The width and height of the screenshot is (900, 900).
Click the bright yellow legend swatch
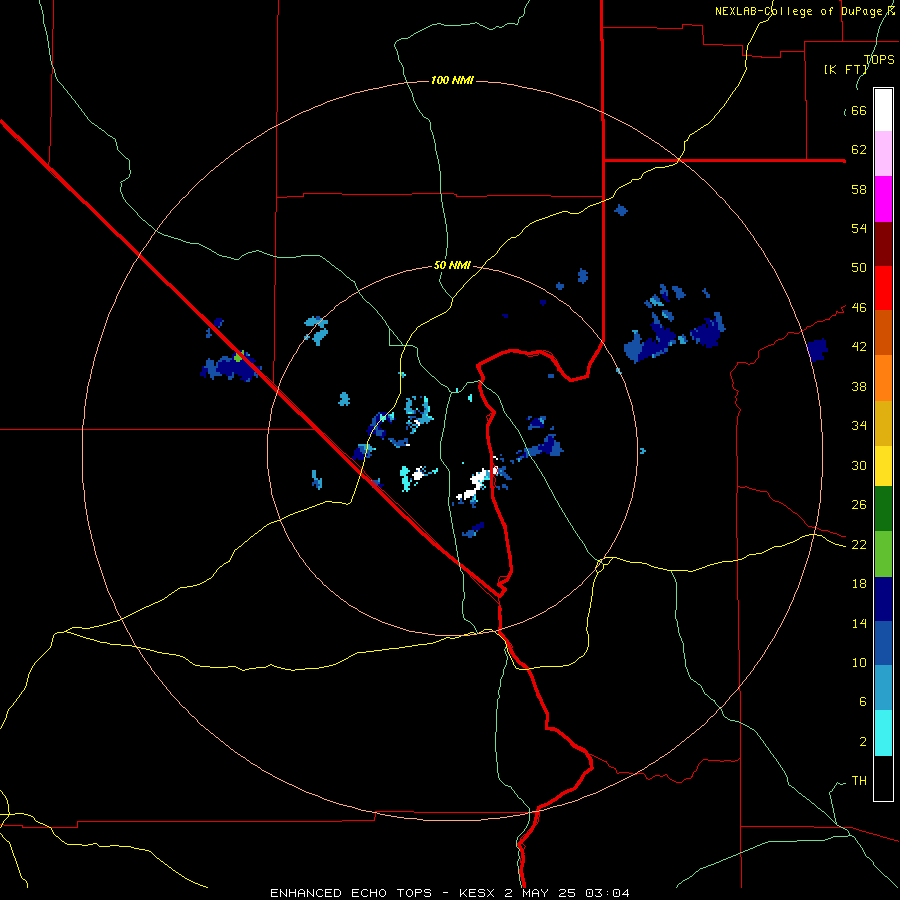[x=883, y=466]
